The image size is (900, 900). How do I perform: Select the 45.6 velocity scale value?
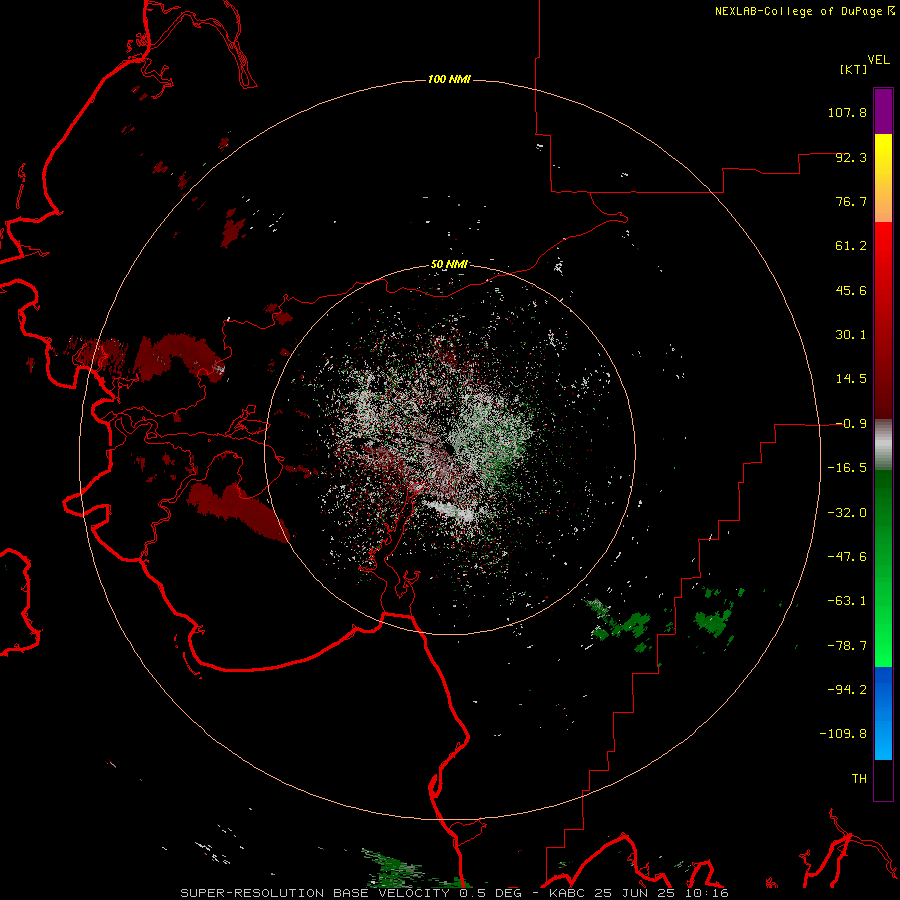pos(851,290)
